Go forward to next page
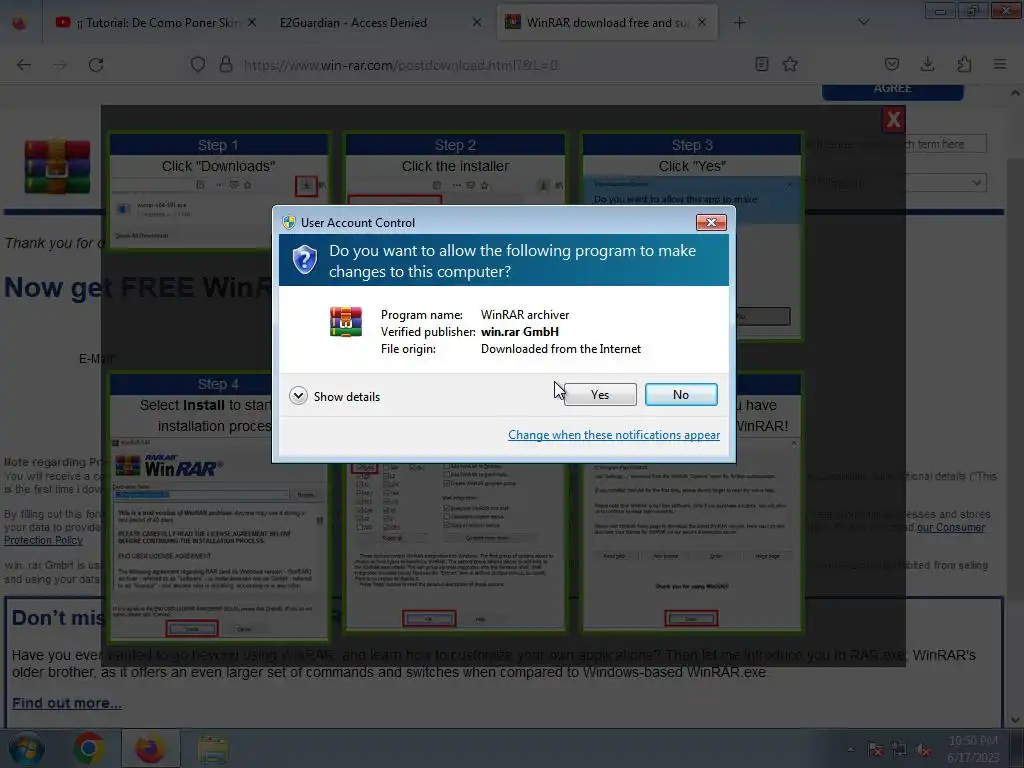1024x768 pixels. tap(60, 65)
